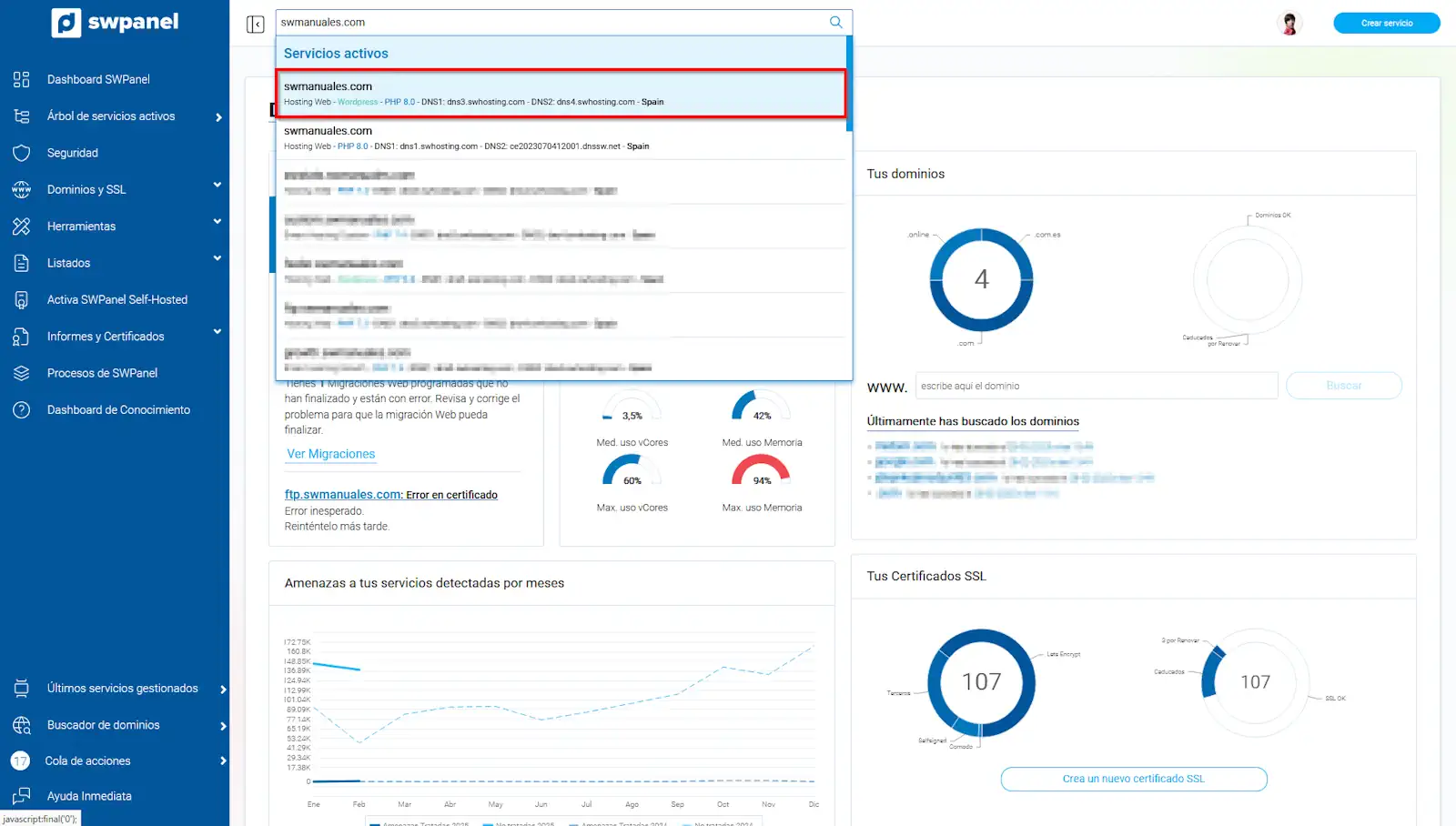Image resolution: width=1456 pixels, height=826 pixels.
Task: Open Ayuda Inmediata in sidebar
Action: [x=89, y=797]
